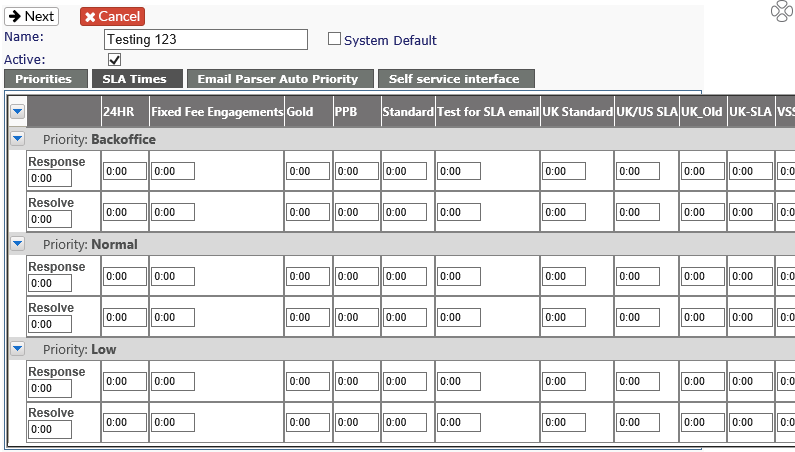Click Normal Resolve field under Gold column
This screenshot has width=795, height=452.
click(308, 317)
